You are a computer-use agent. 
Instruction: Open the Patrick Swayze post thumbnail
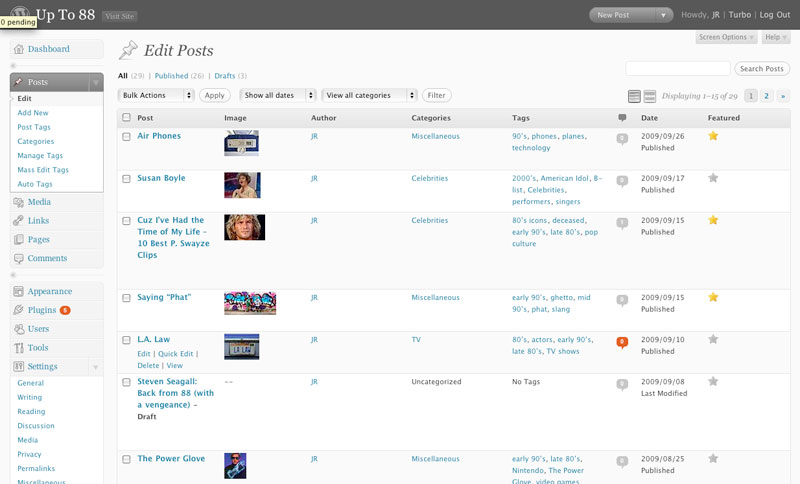tap(244, 227)
